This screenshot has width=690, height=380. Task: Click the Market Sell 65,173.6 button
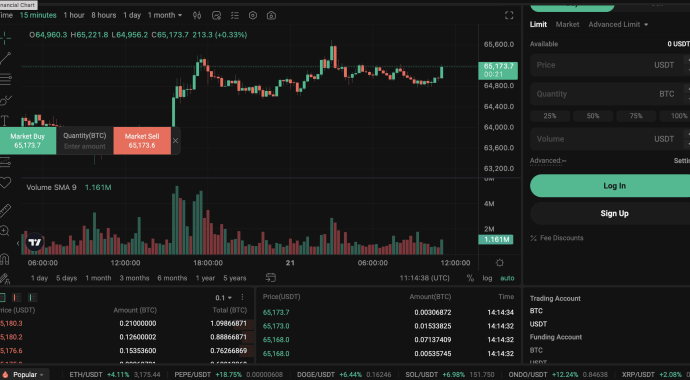pos(142,141)
